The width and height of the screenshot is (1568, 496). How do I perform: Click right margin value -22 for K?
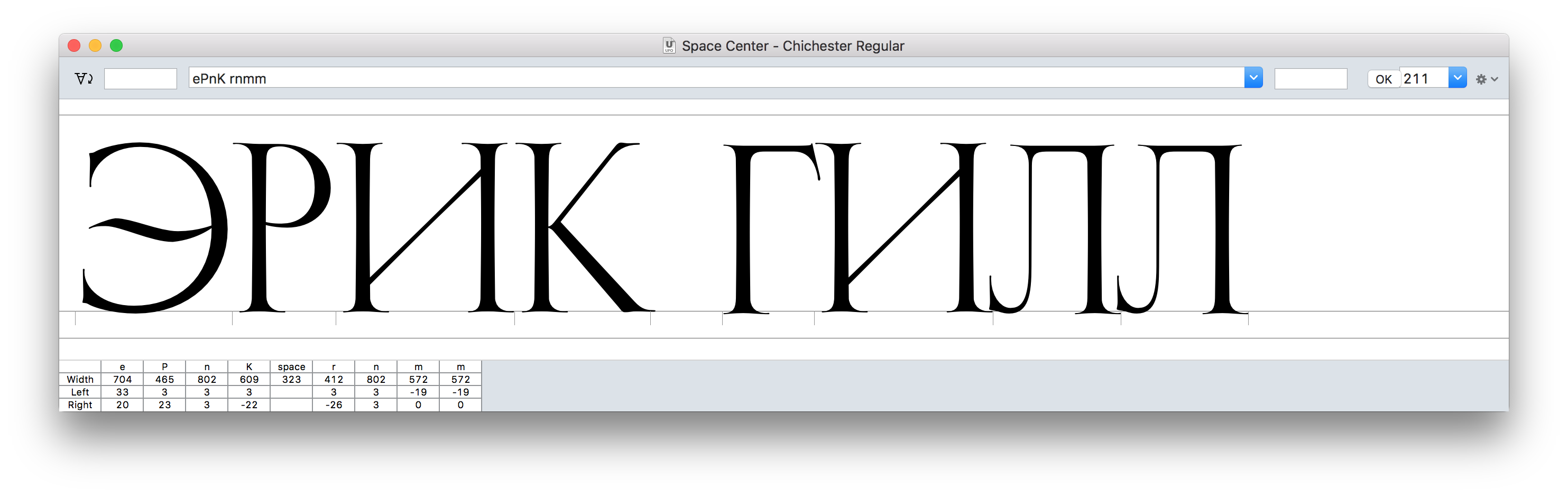(249, 405)
